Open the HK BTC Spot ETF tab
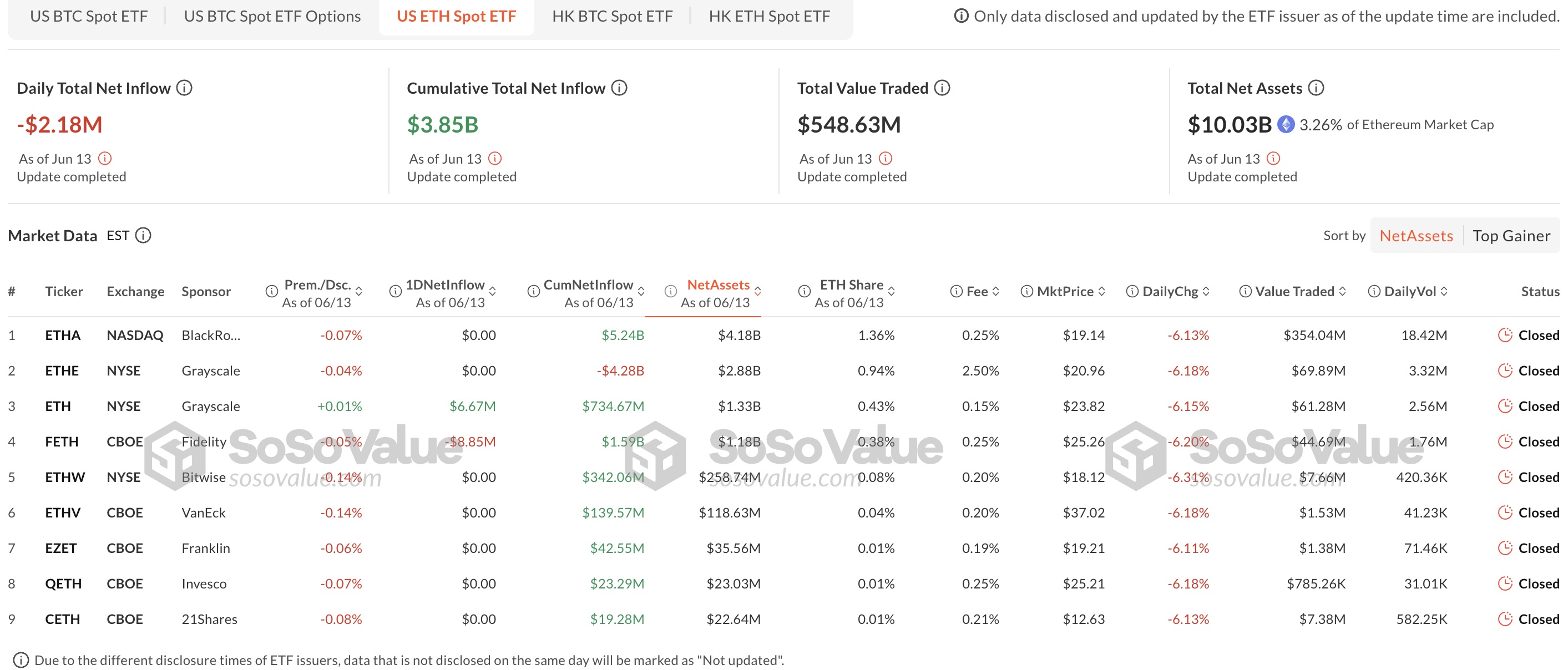The height and width of the screenshot is (670, 1568). point(612,16)
